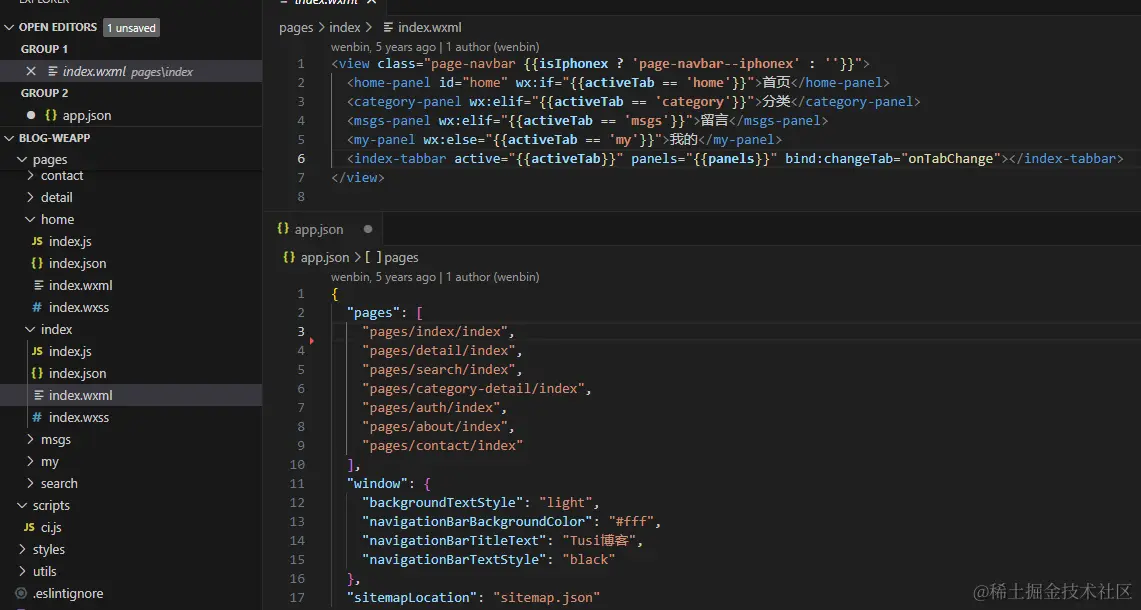
Task: Switch to the app.json editor tab
Action: pyautogui.click(x=319, y=229)
